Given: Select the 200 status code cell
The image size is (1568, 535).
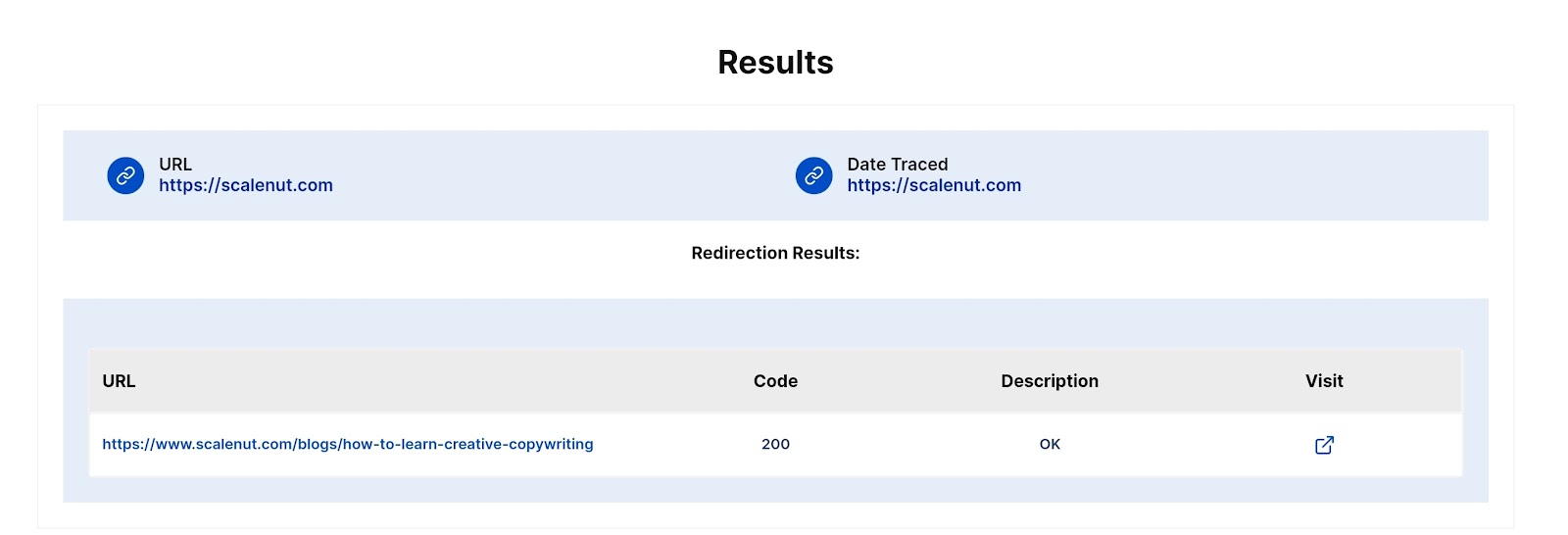Looking at the screenshot, I should point(775,445).
